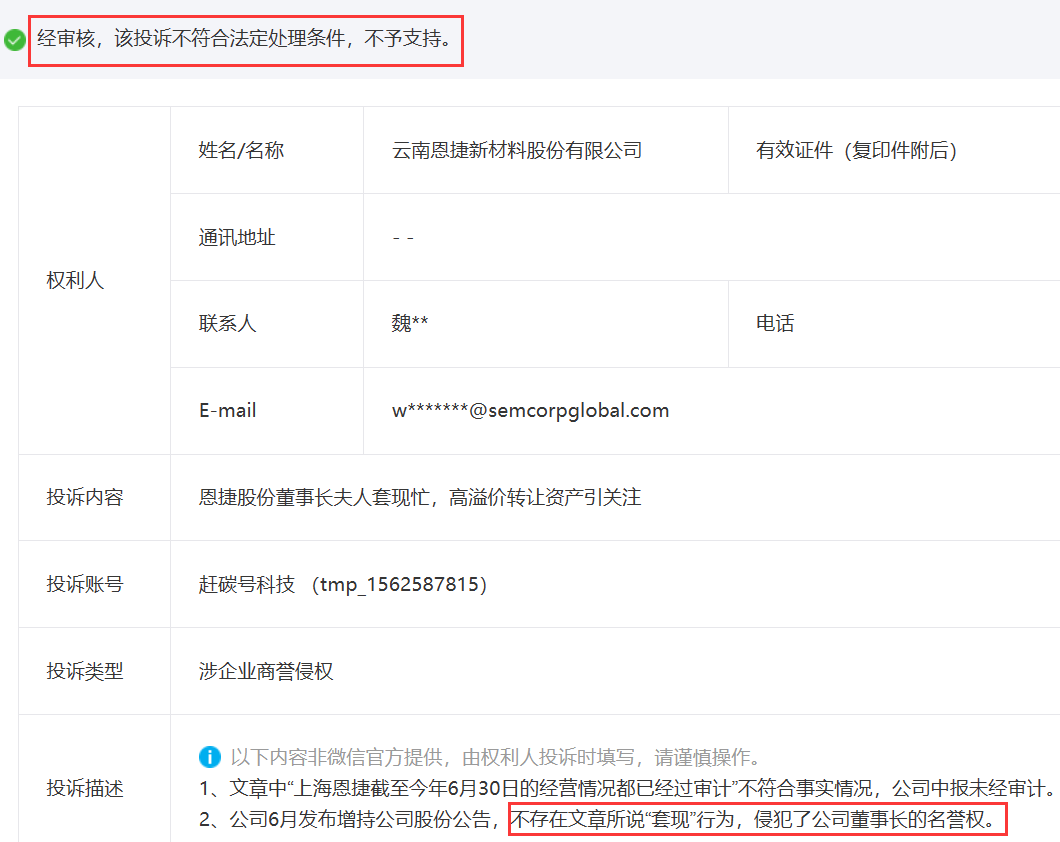The height and width of the screenshot is (842, 1060).
Task: Click the notice 以下内容非微信官方提供
Action: point(336,757)
